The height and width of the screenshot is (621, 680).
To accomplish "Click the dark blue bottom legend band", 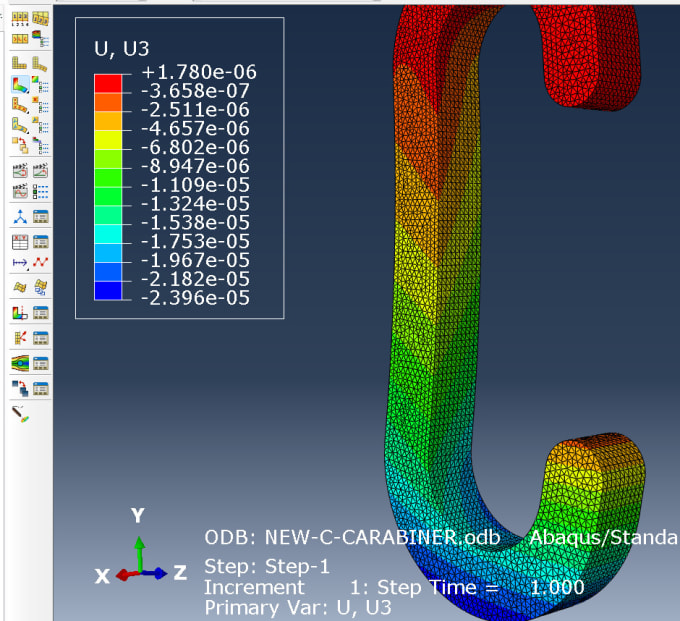I will click(108, 291).
